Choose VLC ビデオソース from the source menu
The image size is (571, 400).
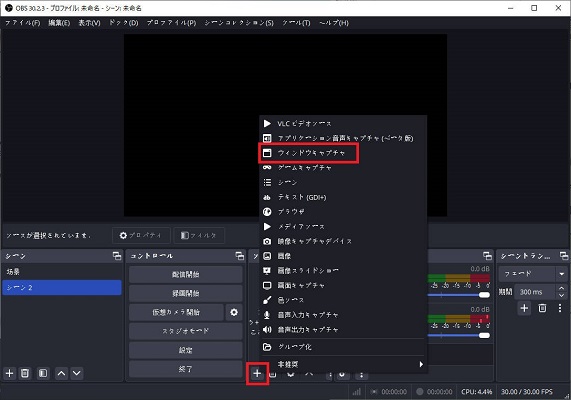coord(343,123)
